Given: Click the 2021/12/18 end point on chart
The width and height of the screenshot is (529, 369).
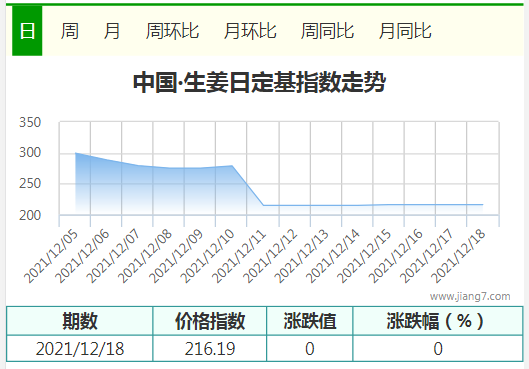Looking at the screenshot, I should [482, 204].
